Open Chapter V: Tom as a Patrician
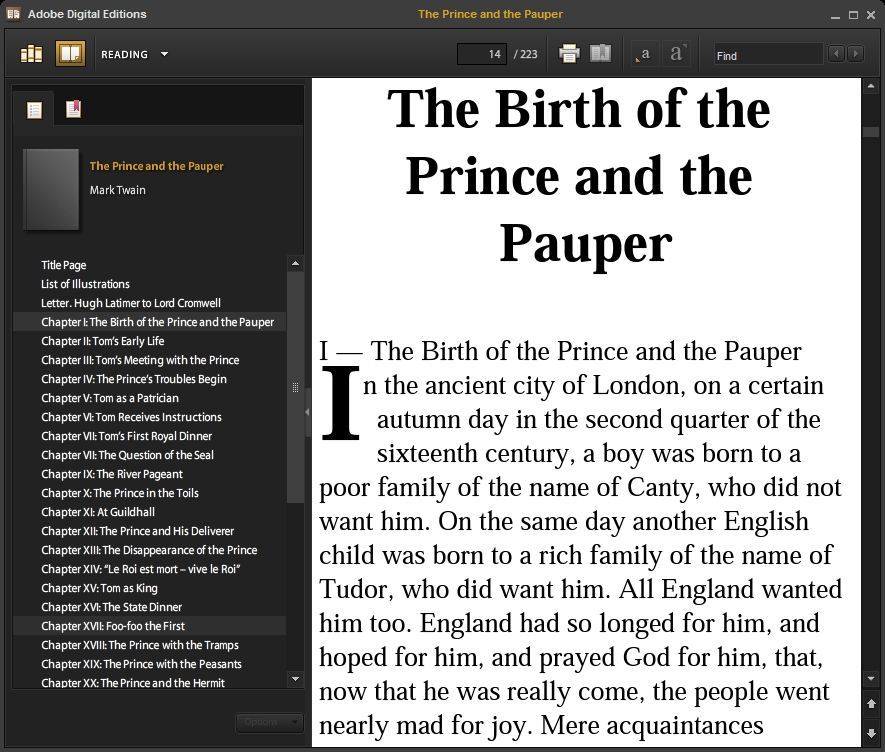 pyautogui.click(x=109, y=398)
